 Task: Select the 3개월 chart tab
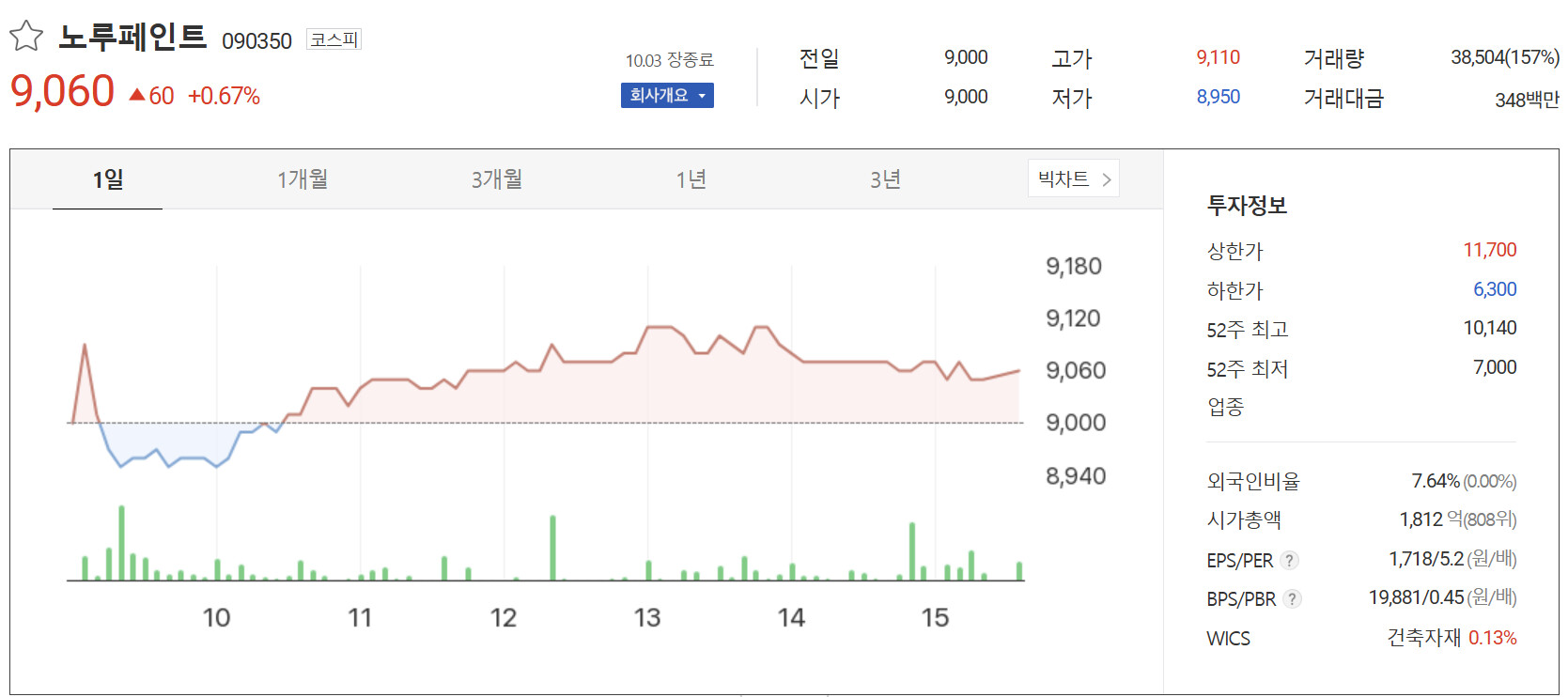497,179
